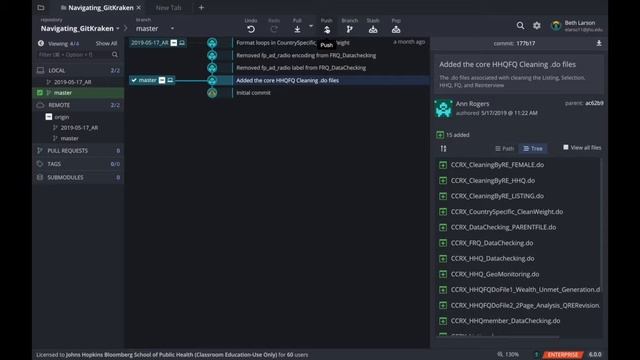Select remote branch origin 2019-05-17_AR
Viewport: 640px width, 360px height.
pos(79,128)
